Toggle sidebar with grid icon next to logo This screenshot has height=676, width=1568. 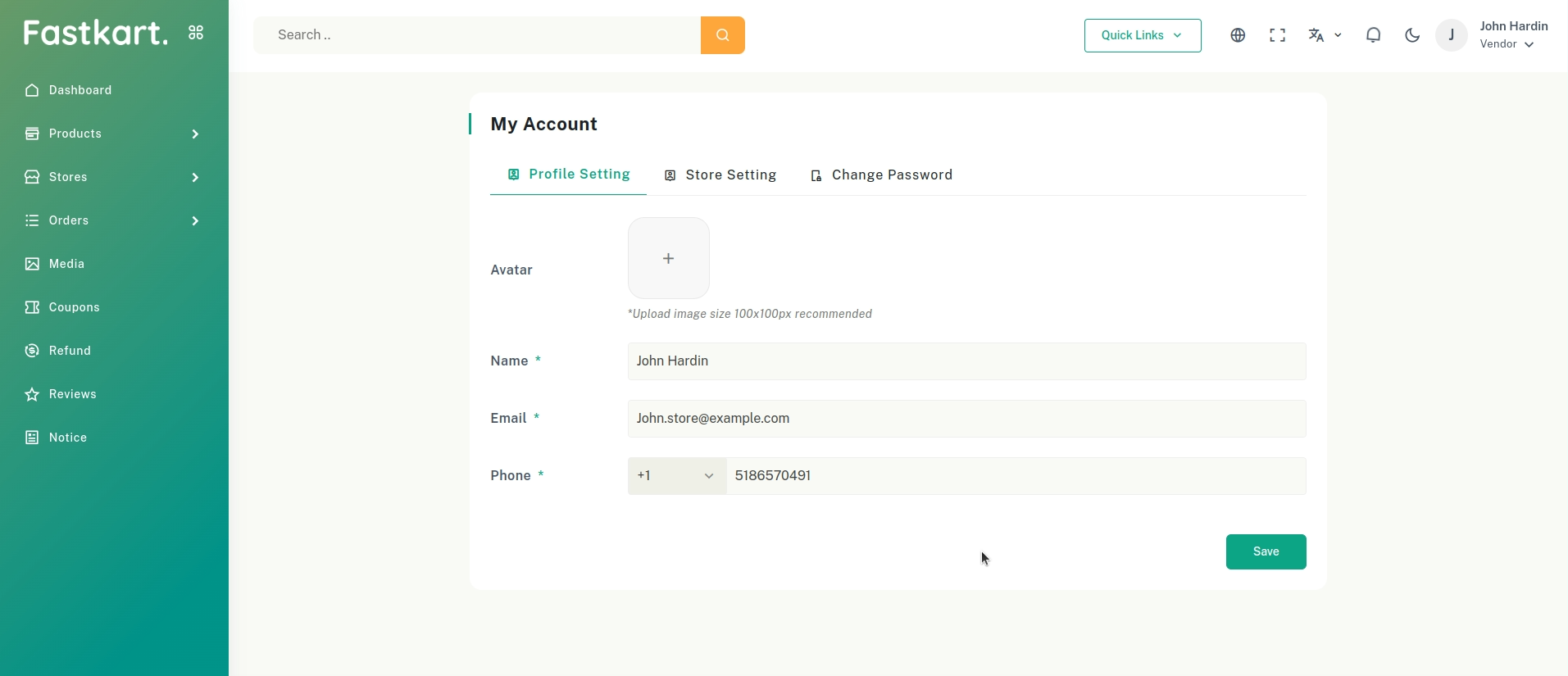click(x=196, y=33)
